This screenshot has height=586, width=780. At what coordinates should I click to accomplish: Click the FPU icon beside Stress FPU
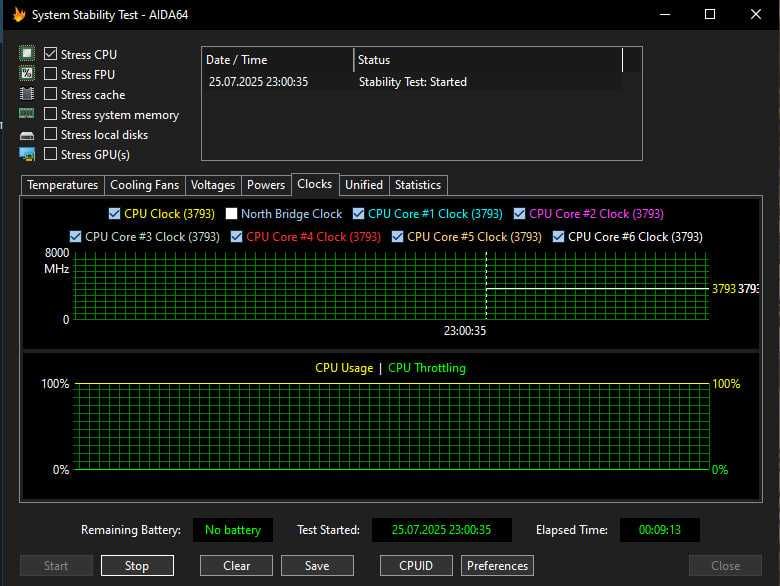(x=27, y=74)
